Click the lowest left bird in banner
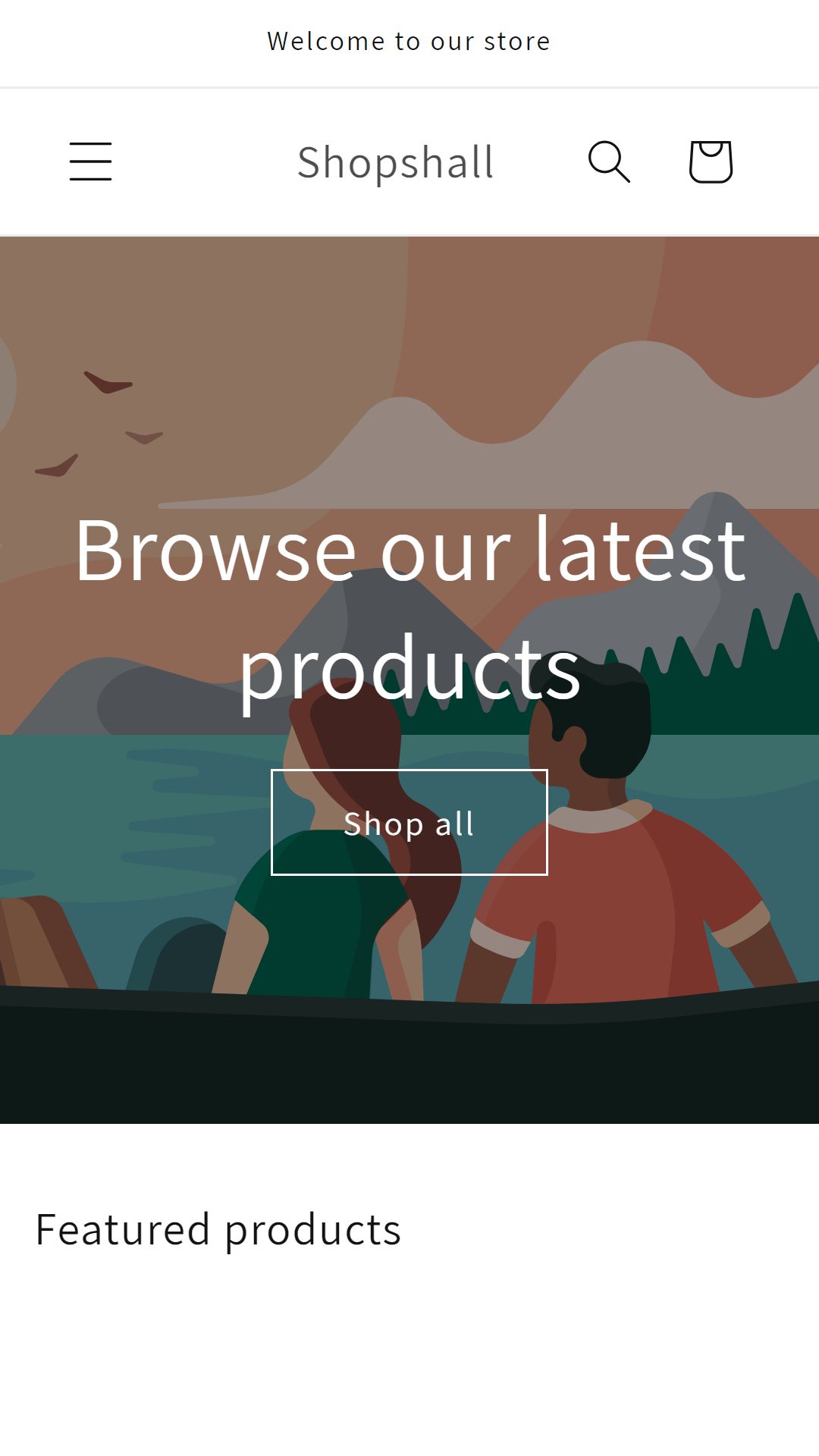This screenshot has width=819, height=1456. [57, 466]
